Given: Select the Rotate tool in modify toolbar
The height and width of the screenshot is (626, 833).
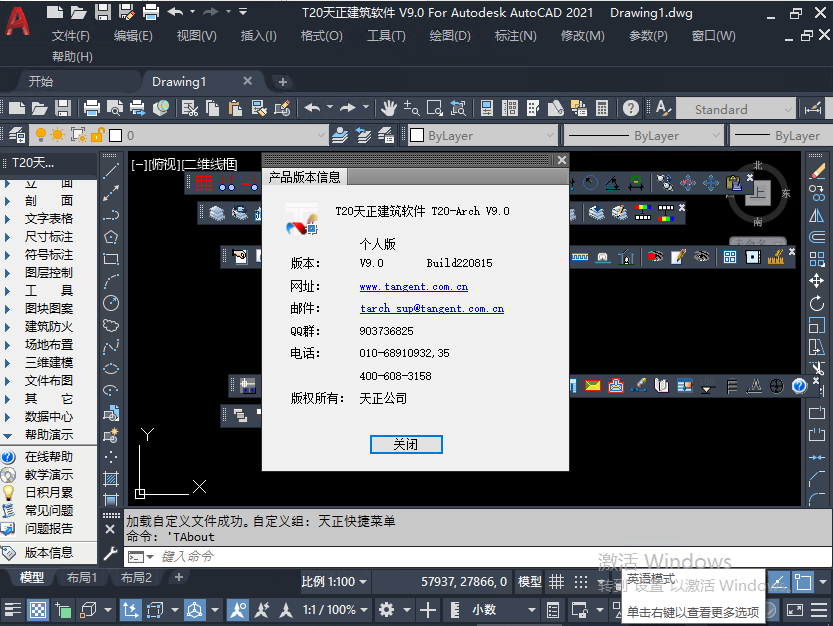Looking at the screenshot, I should tap(817, 303).
